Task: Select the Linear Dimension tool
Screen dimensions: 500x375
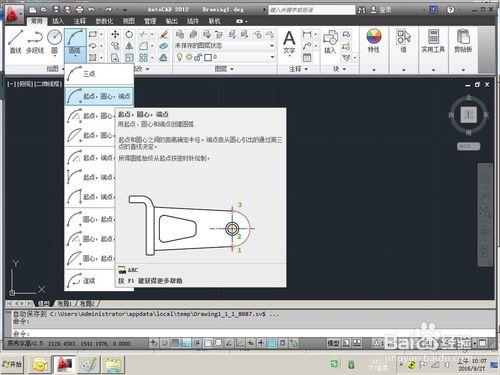Action: coord(307,34)
